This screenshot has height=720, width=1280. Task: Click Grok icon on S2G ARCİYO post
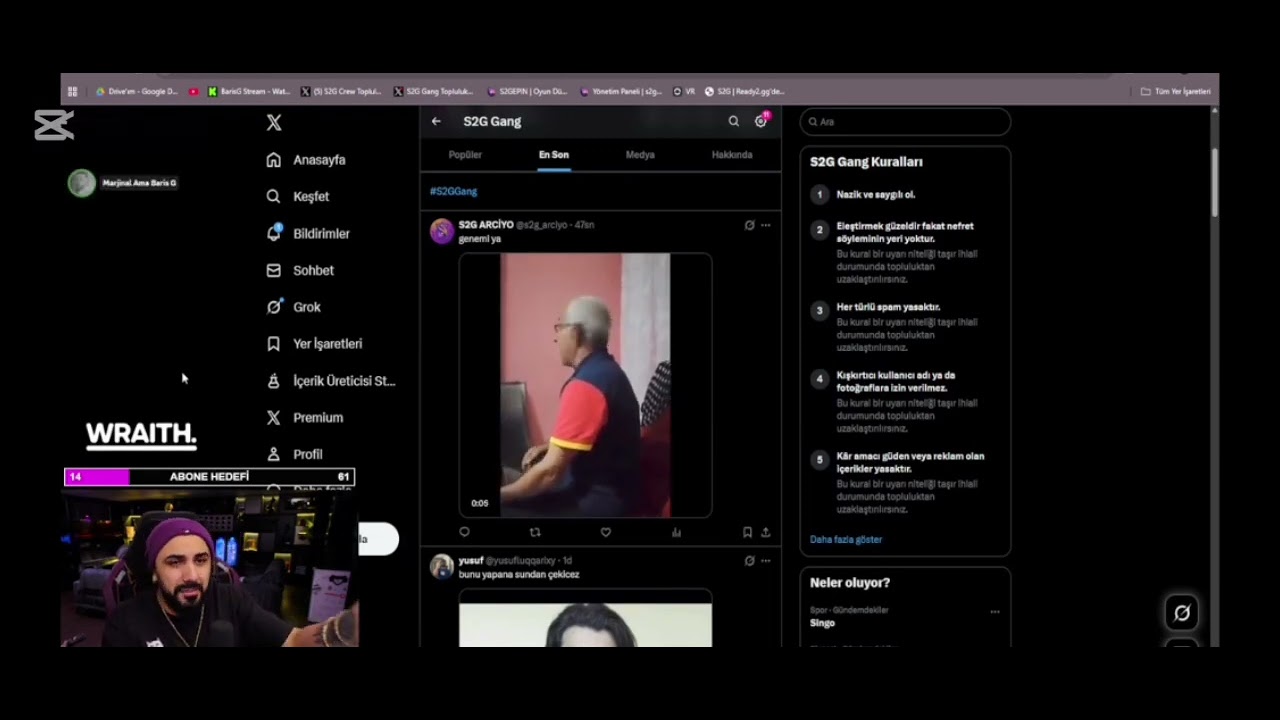click(749, 225)
